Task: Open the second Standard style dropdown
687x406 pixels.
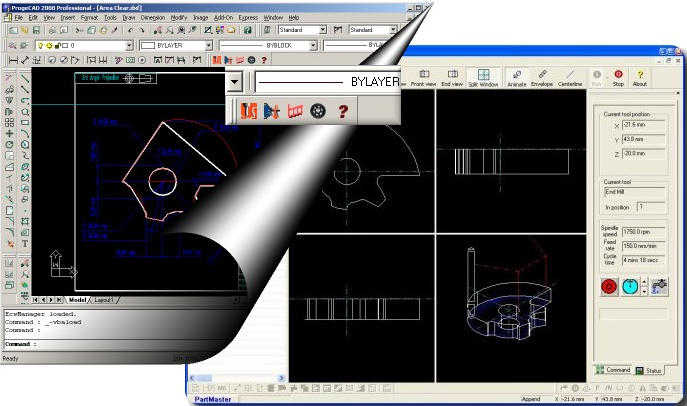Action: (x=393, y=30)
